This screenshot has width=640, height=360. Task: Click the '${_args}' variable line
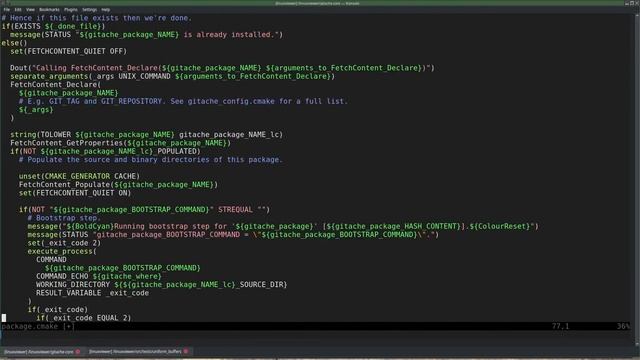(36, 109)
